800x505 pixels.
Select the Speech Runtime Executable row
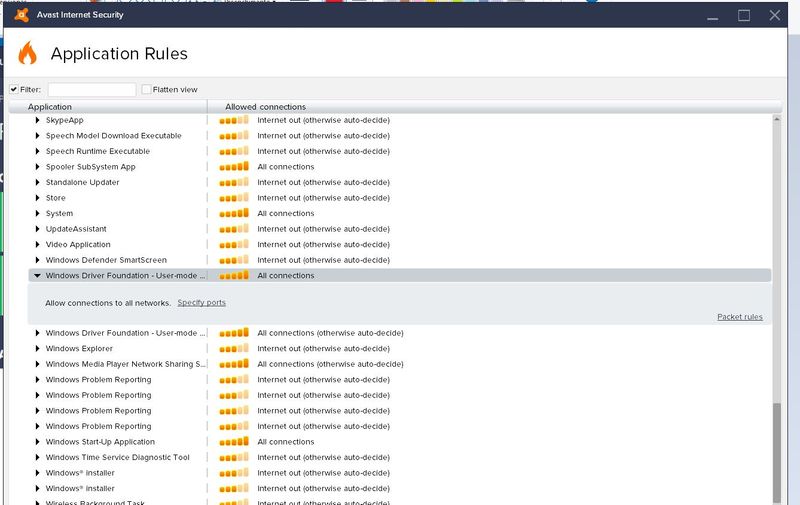tap(399, 151)
